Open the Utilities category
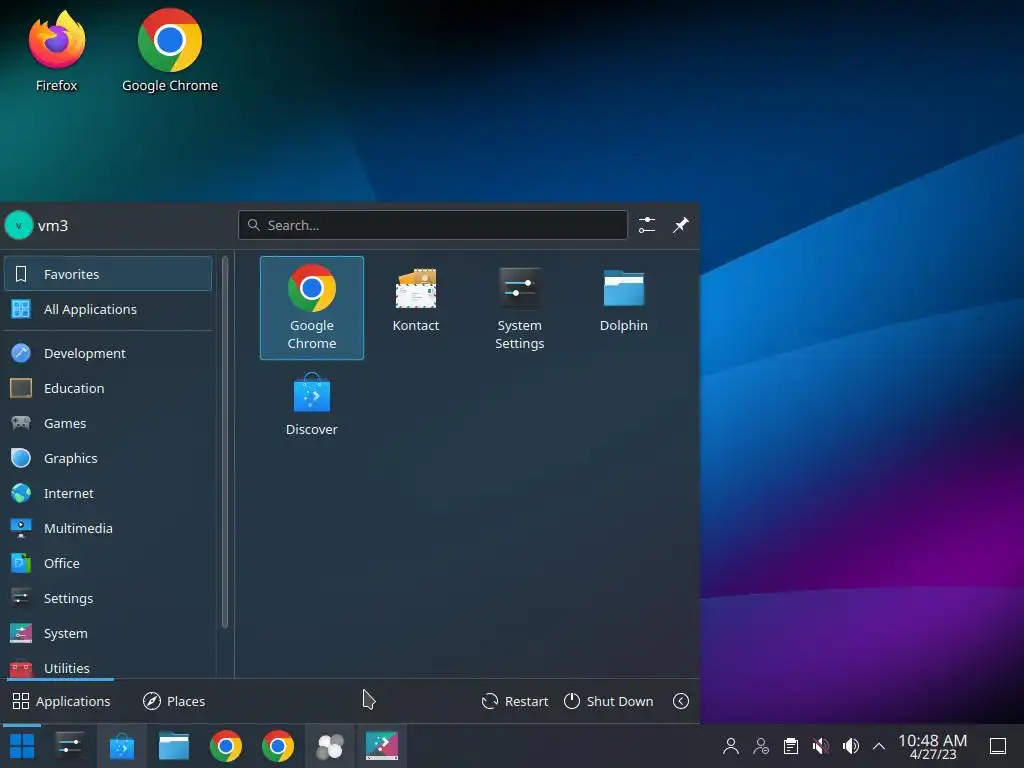 point(108,667)
